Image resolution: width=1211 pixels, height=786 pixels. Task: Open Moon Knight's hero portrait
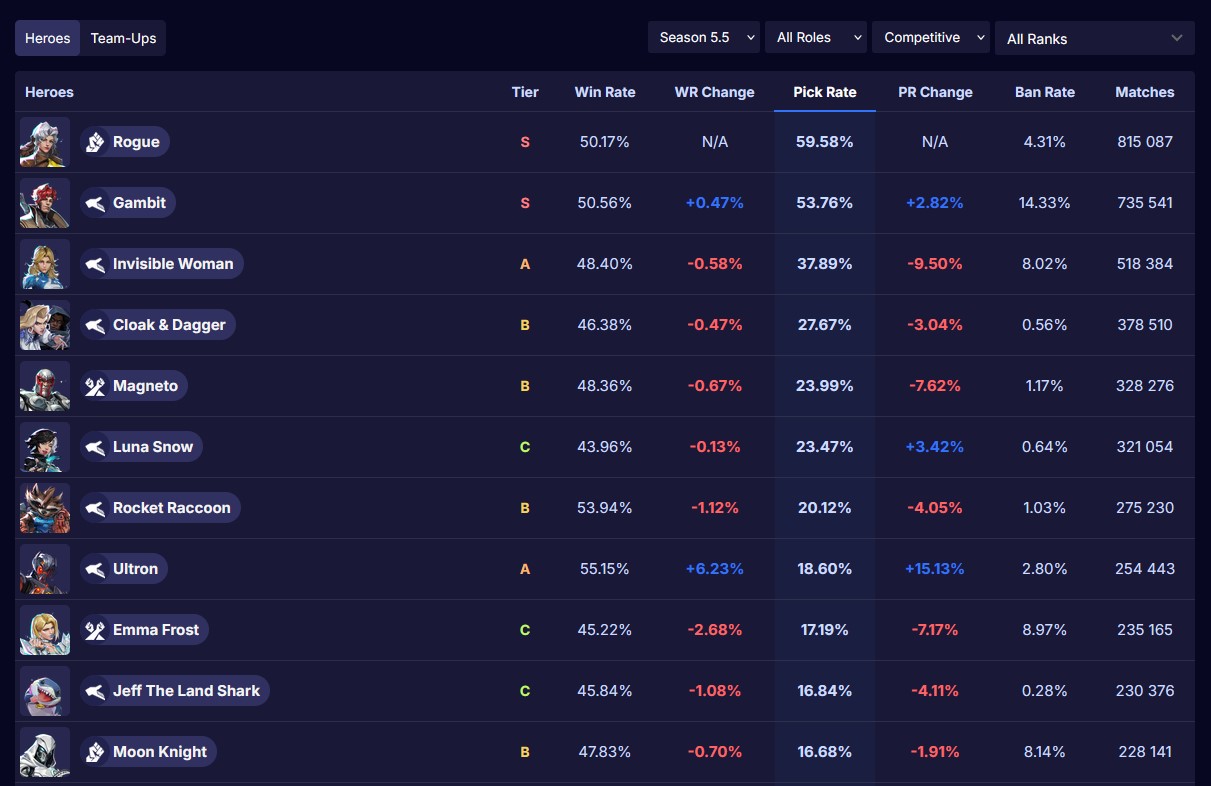pos(45,752)
